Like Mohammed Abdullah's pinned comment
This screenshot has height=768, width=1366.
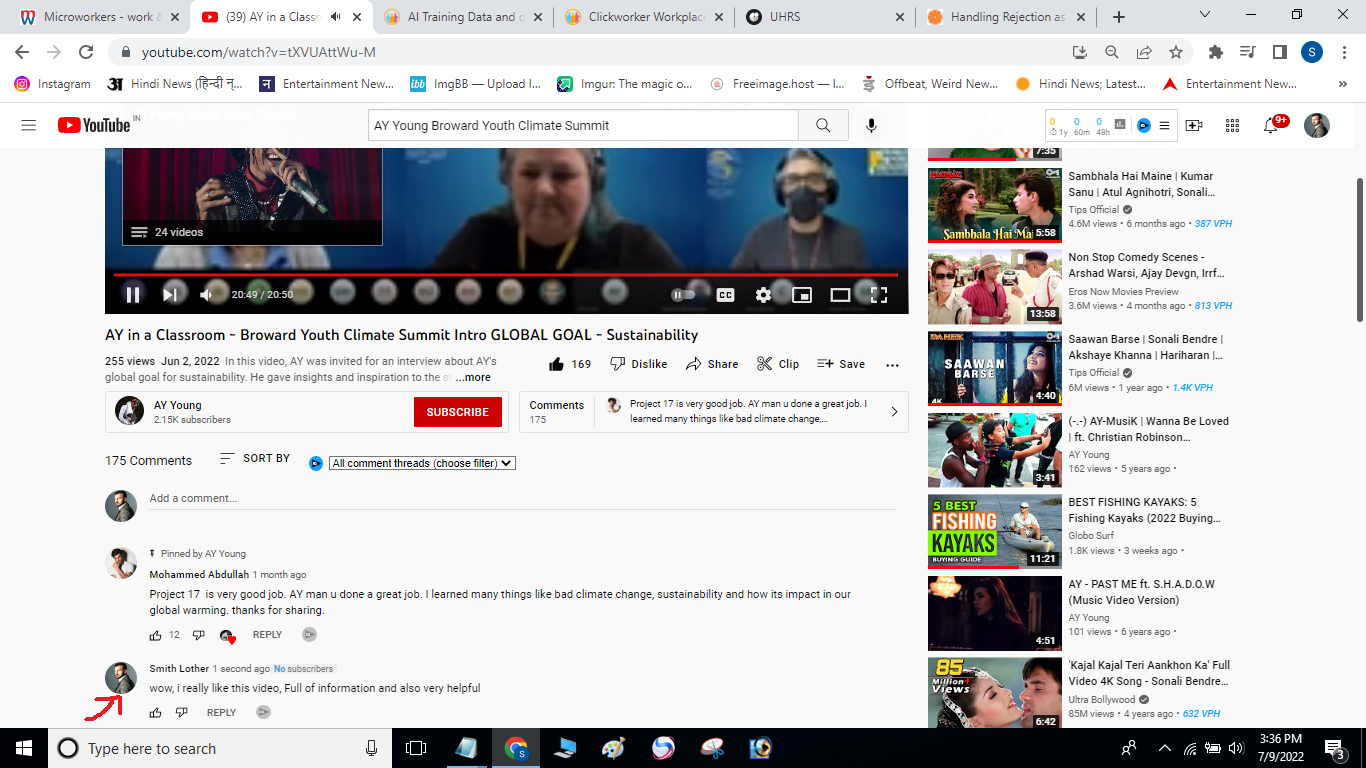pos(155,635)
